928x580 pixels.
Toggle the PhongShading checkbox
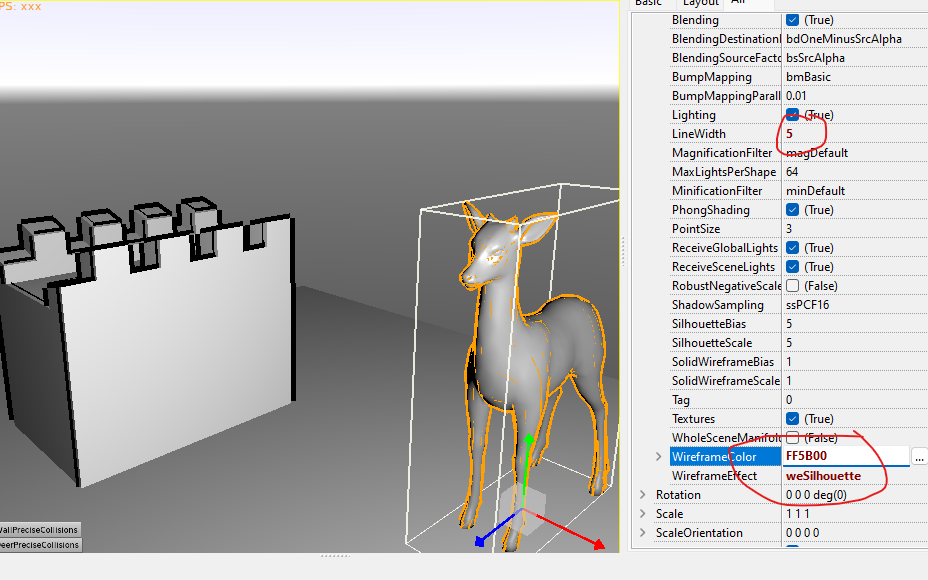click(792, 210)
